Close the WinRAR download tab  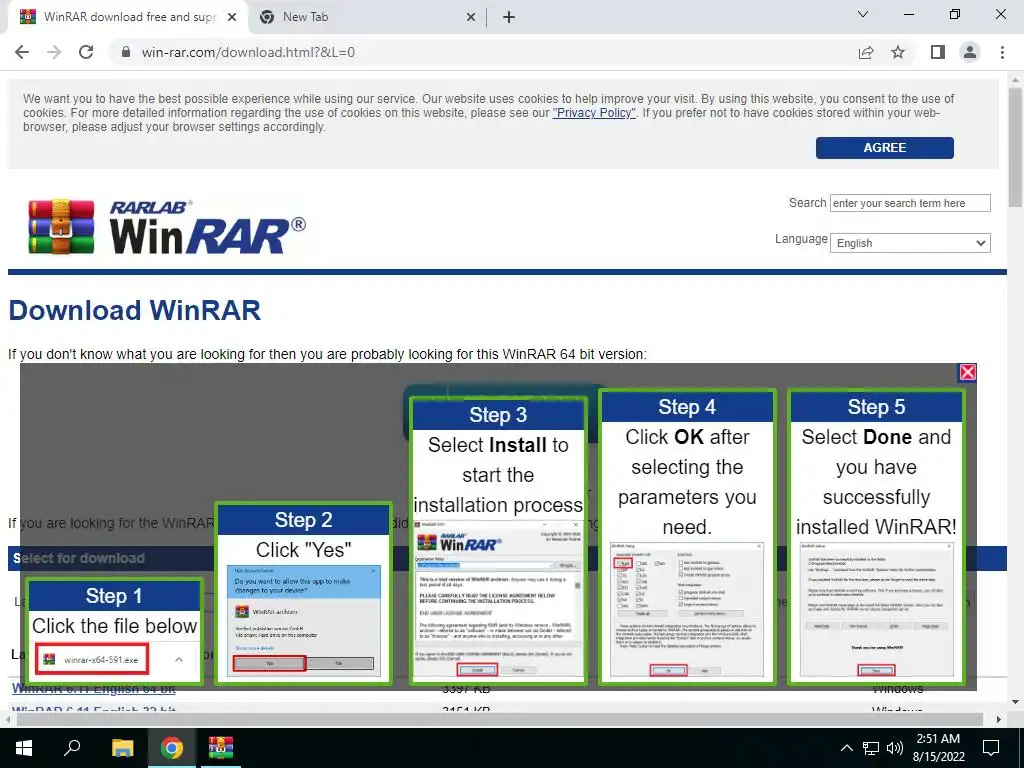pos(232,17)
